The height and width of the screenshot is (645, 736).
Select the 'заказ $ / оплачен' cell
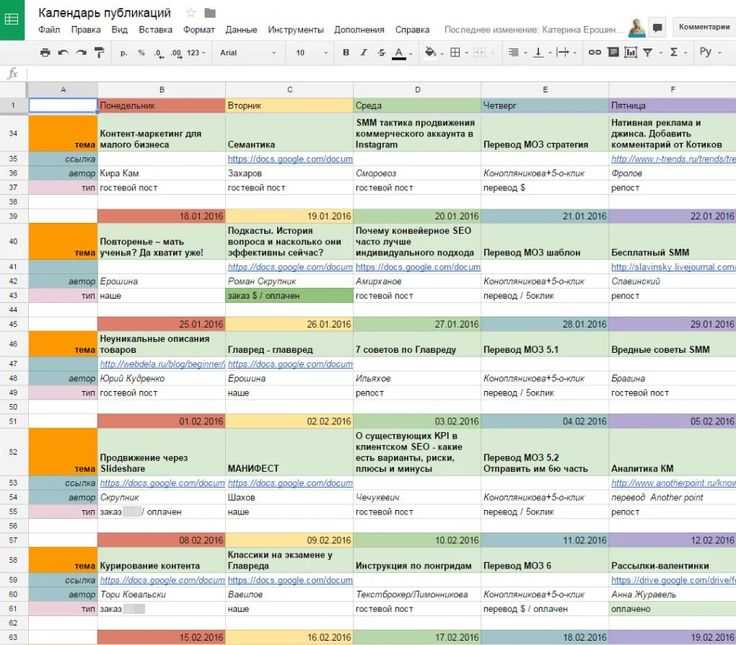(289, 296)
